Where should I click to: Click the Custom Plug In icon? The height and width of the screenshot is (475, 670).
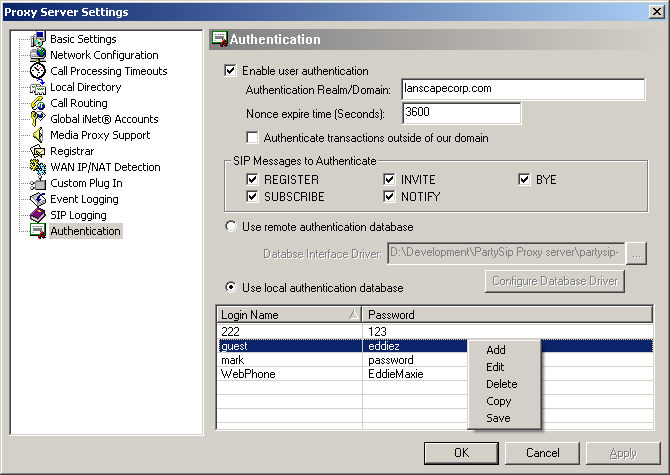click(x=38, y=183)
